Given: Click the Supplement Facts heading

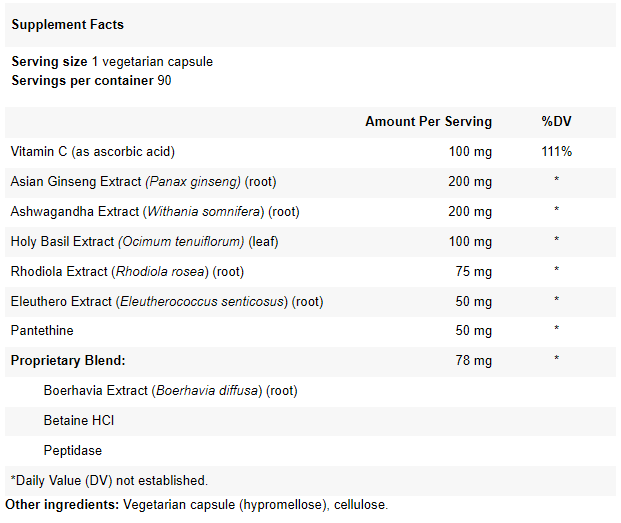Looking at the screenshot, I should click(x=67, y=23).
